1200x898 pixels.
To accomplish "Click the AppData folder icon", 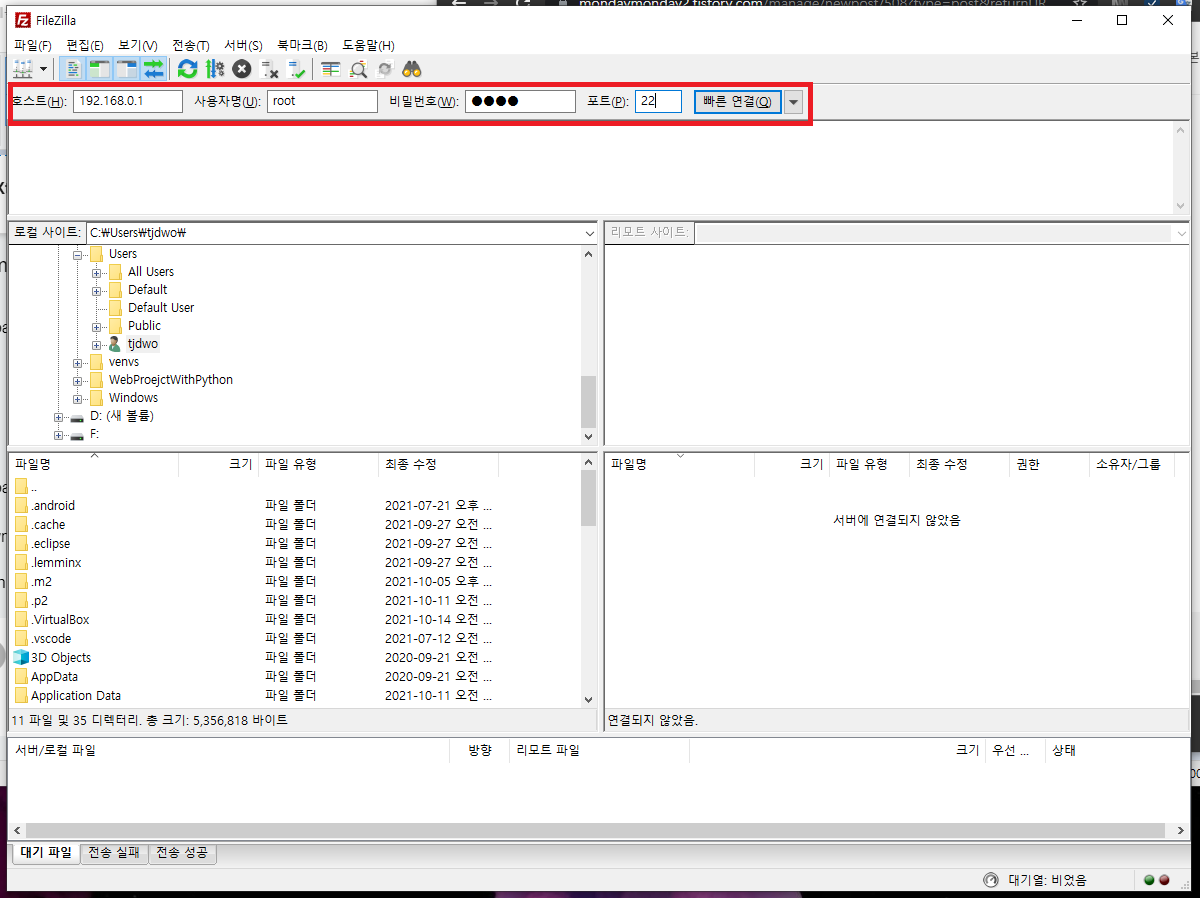I will (21, 677).
